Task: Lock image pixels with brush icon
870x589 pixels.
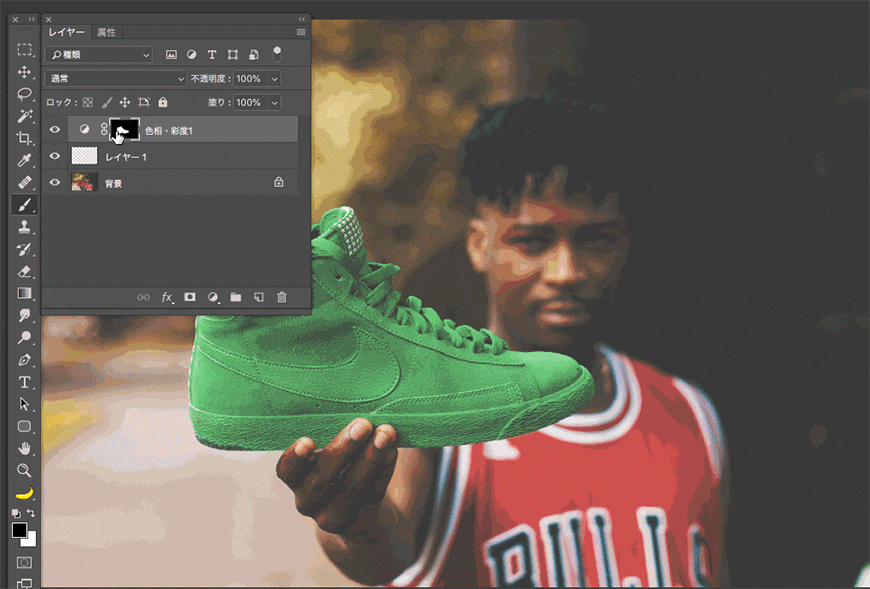Action: (x=107, y=103)
